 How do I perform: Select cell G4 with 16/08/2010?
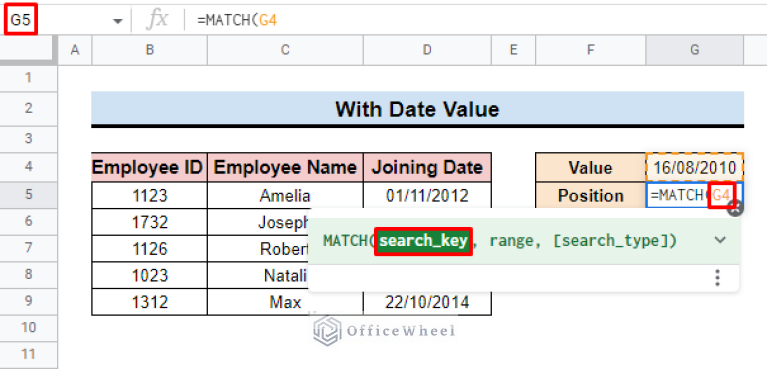pyautogui.click(x=695, y=167)
